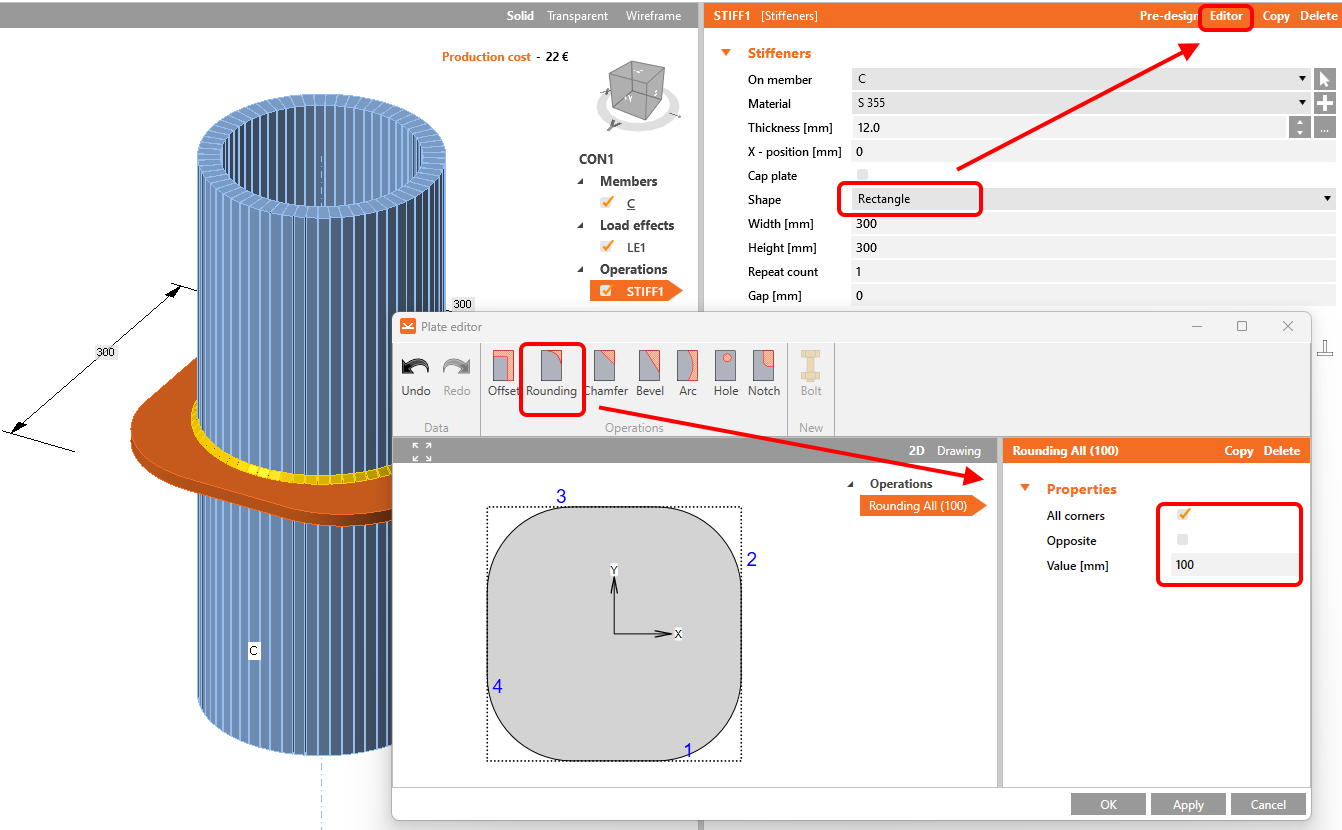This screenshot has height=830, width=1342.
Task: Switch to the Drawing tab
Action: tap(958, 451)
